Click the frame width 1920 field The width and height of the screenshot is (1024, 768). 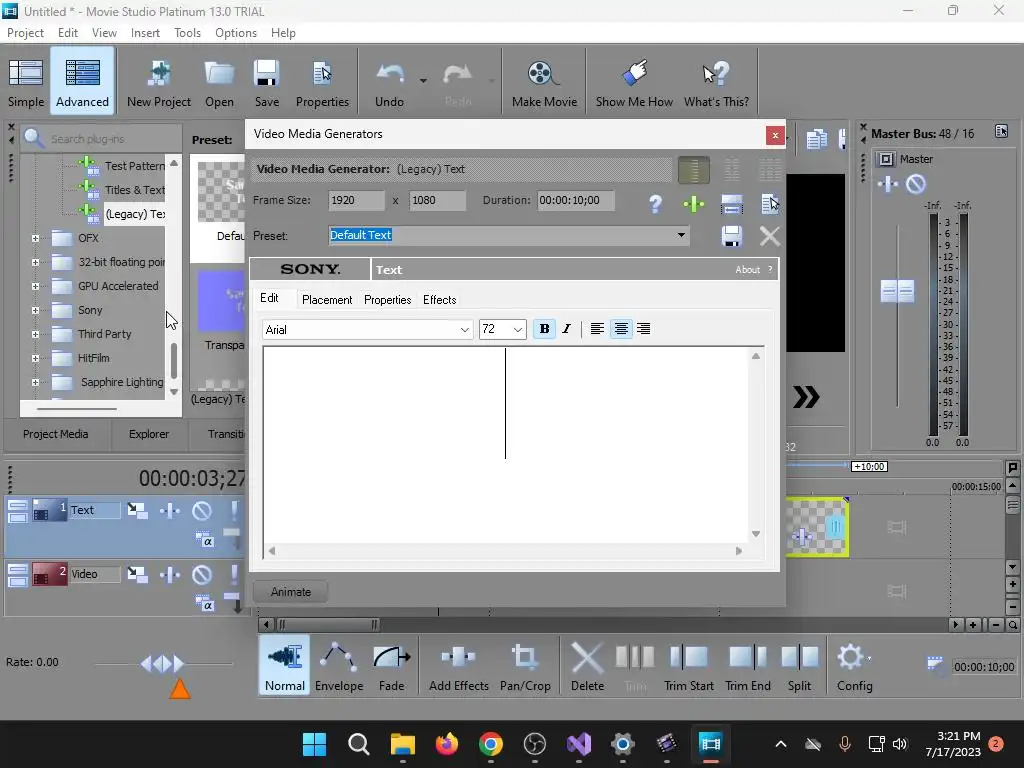tap(357, 200)
